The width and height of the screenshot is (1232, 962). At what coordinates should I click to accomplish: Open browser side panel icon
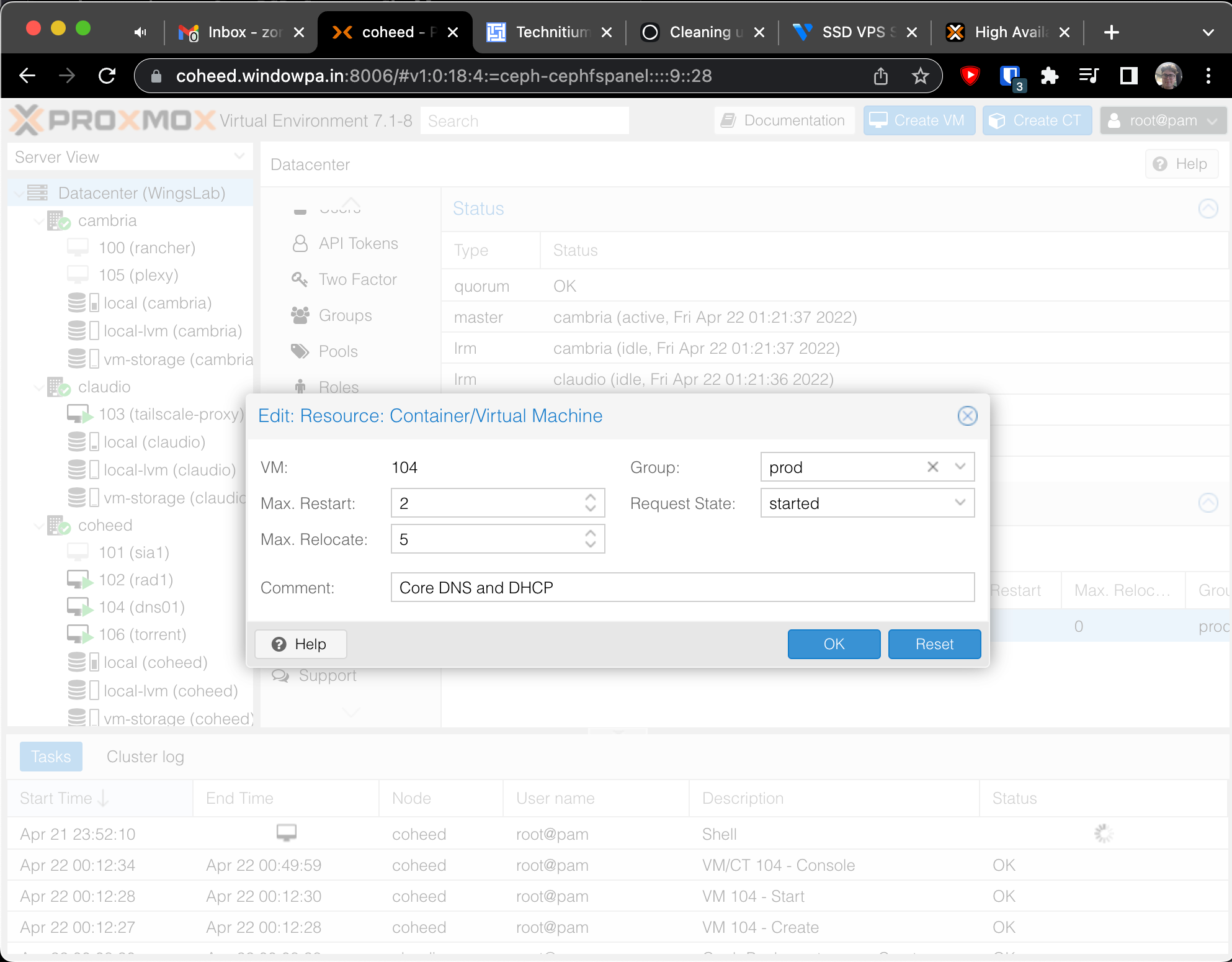point(1128,76)
